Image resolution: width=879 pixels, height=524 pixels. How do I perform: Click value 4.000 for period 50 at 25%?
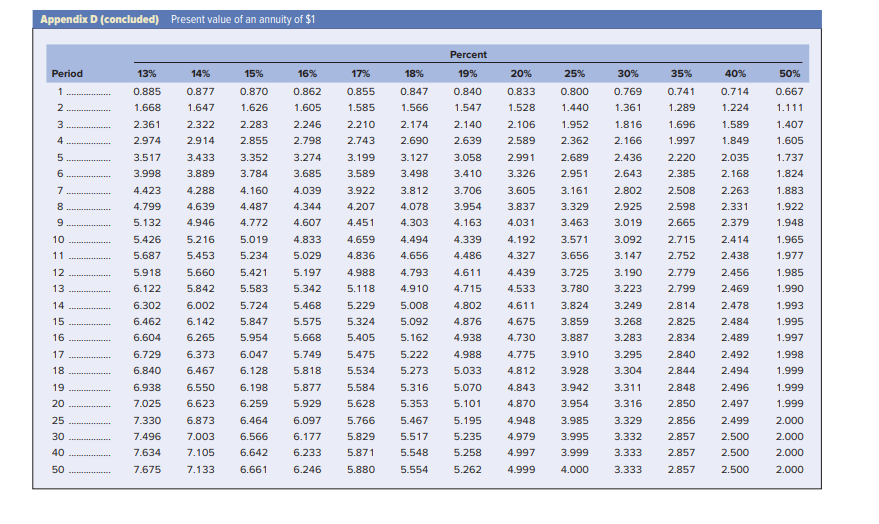575,470
